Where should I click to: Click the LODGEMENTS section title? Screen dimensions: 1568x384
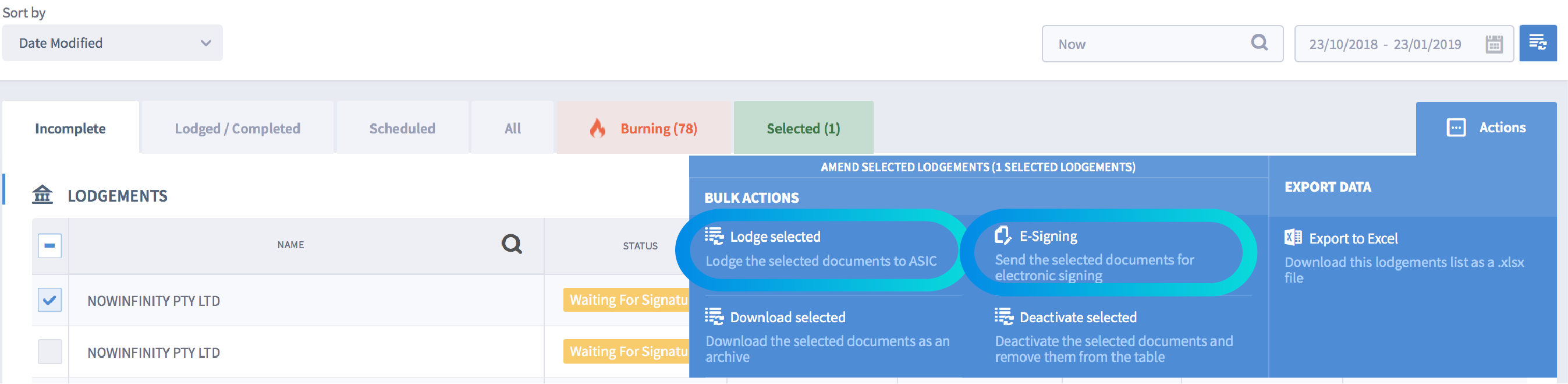point(118,196)
